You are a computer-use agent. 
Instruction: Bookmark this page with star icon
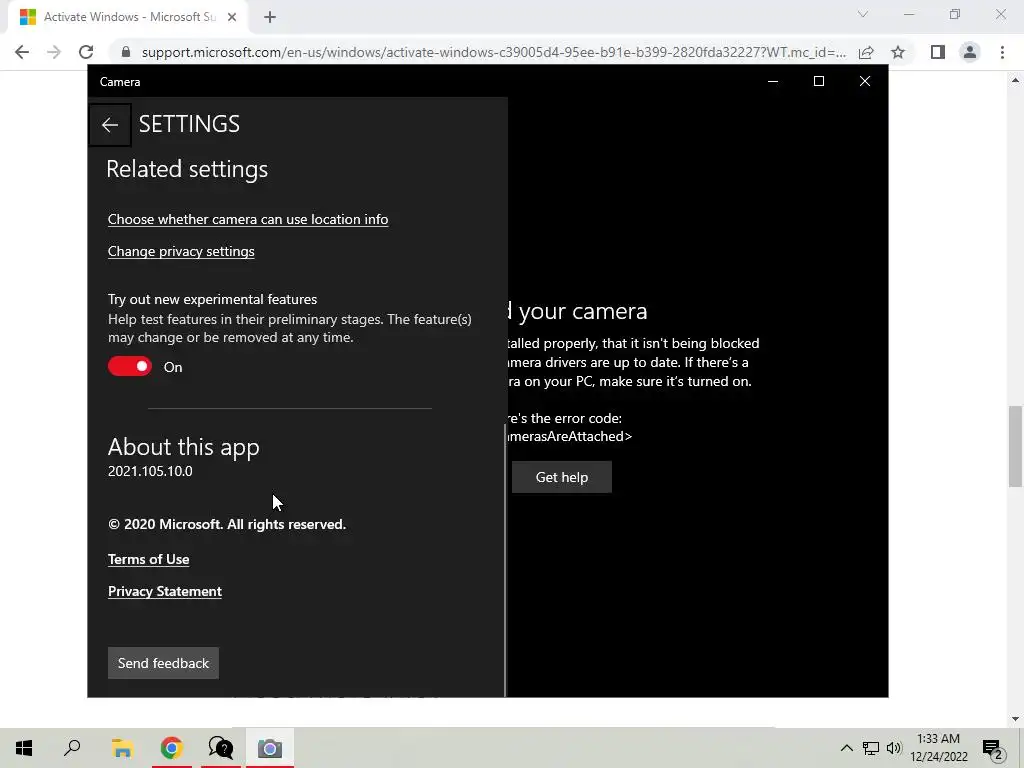tap(898, 52)
